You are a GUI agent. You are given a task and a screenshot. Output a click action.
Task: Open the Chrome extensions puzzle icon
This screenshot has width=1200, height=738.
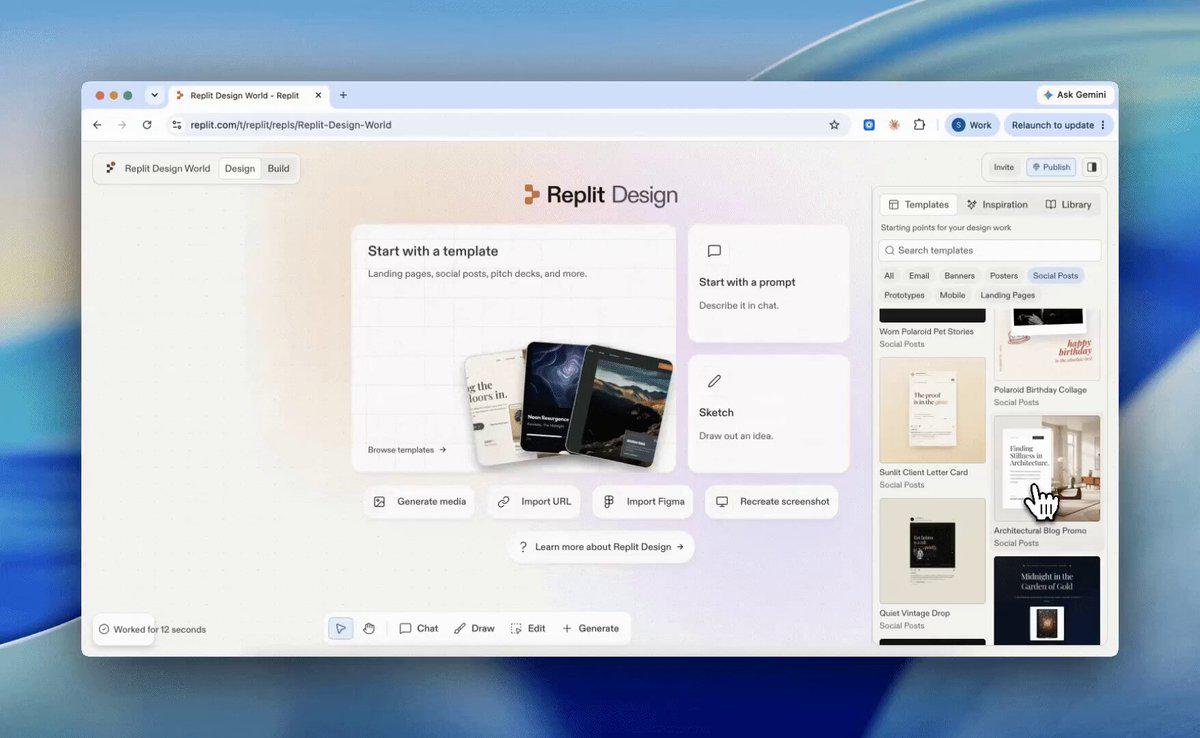coord(919,125)
